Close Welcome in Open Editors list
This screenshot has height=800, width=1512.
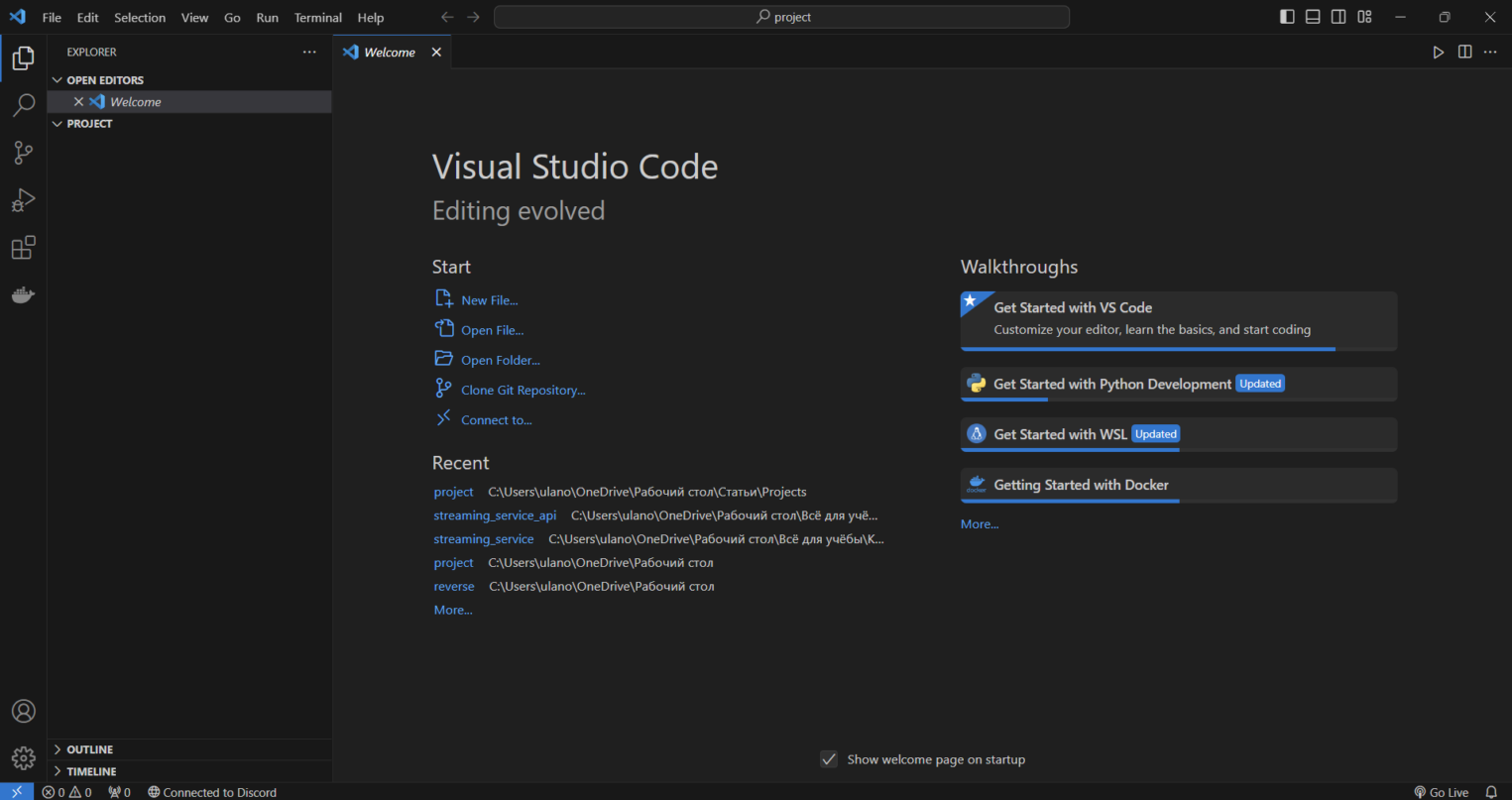coord(78,102)
